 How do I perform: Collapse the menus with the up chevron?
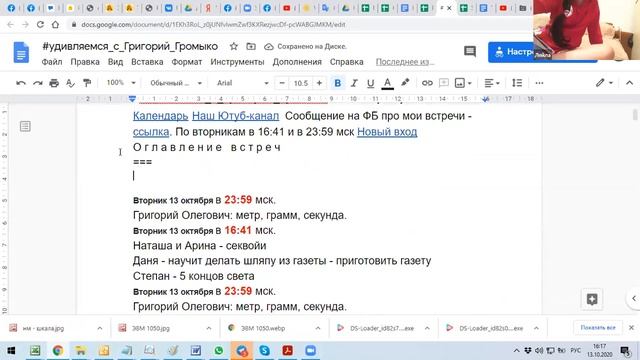click(x=629, y=83)
